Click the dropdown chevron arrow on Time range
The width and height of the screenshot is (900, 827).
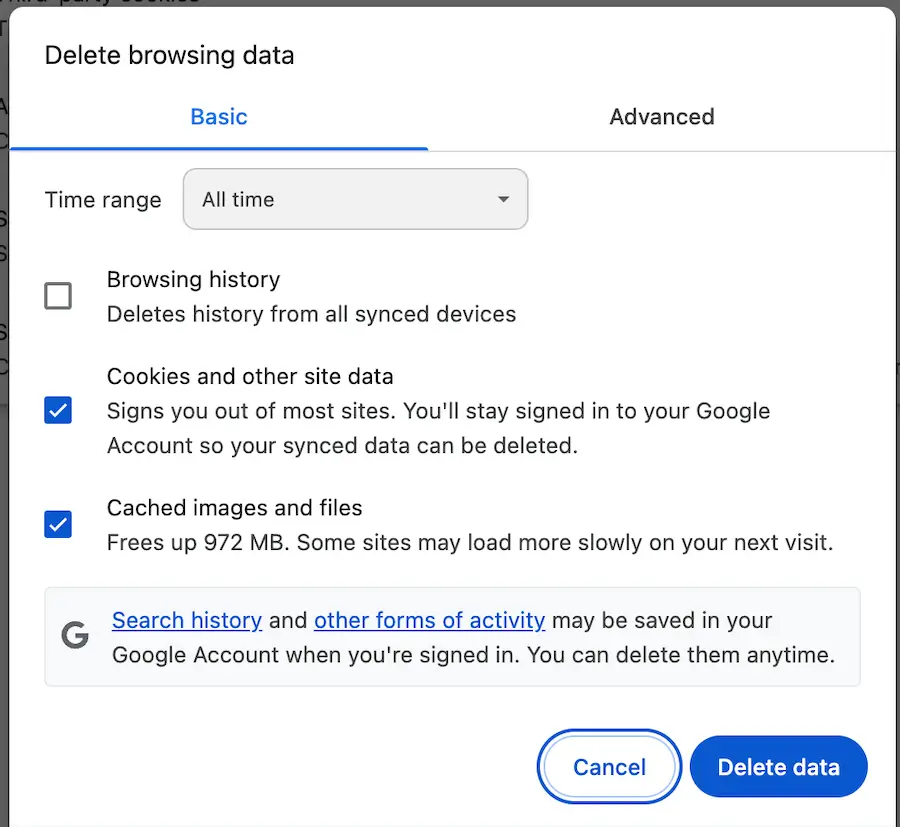[503, 199]
